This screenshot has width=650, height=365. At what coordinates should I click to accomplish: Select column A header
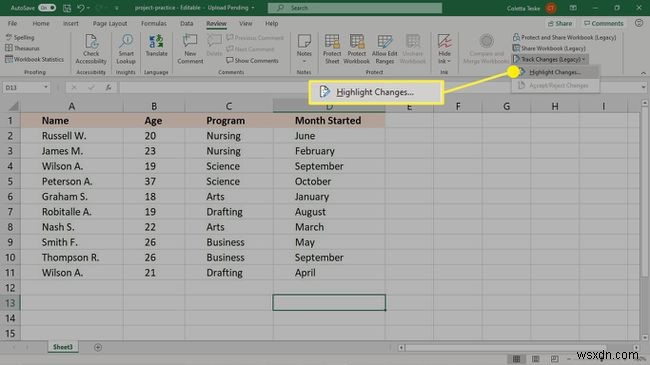72,107
